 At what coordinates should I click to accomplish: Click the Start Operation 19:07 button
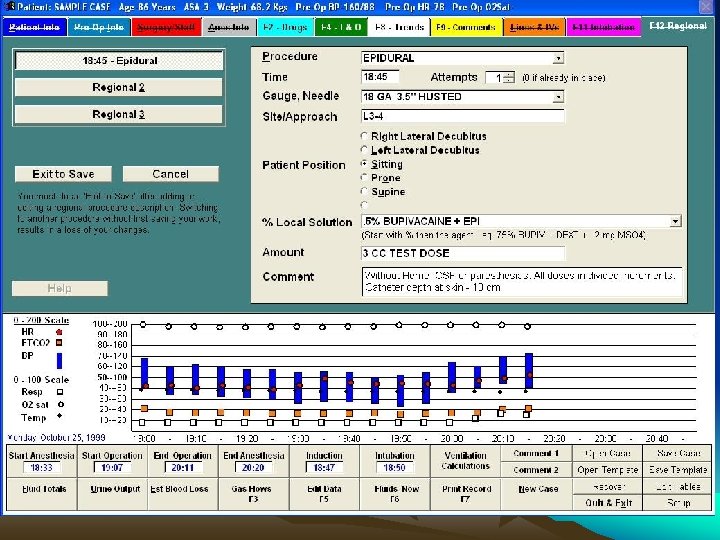[112, 461]
